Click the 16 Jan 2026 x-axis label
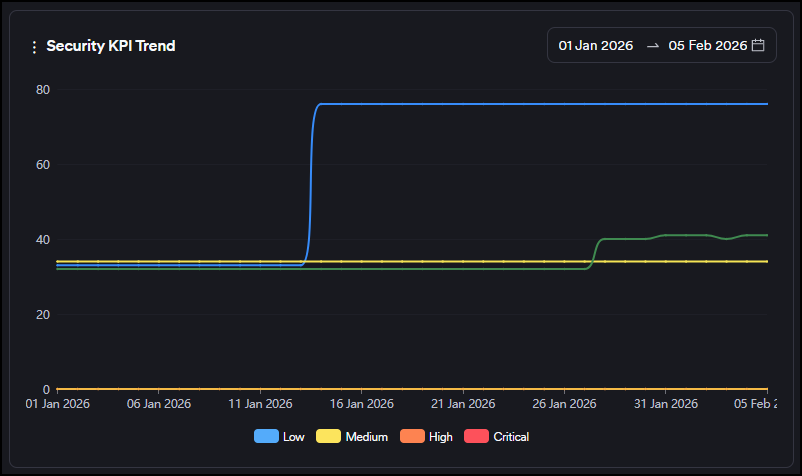 pyautogui.click(x=361, y=404)
